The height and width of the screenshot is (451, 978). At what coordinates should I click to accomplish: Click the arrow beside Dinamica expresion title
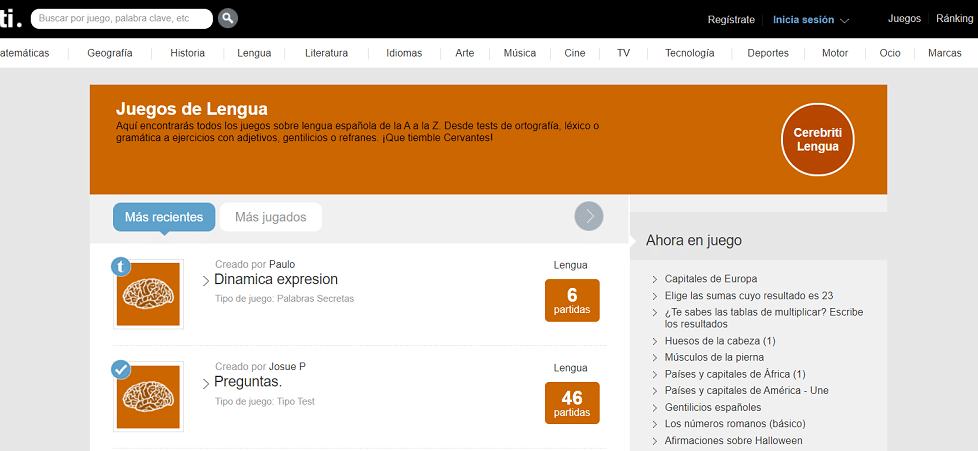(x=206, y=281)
